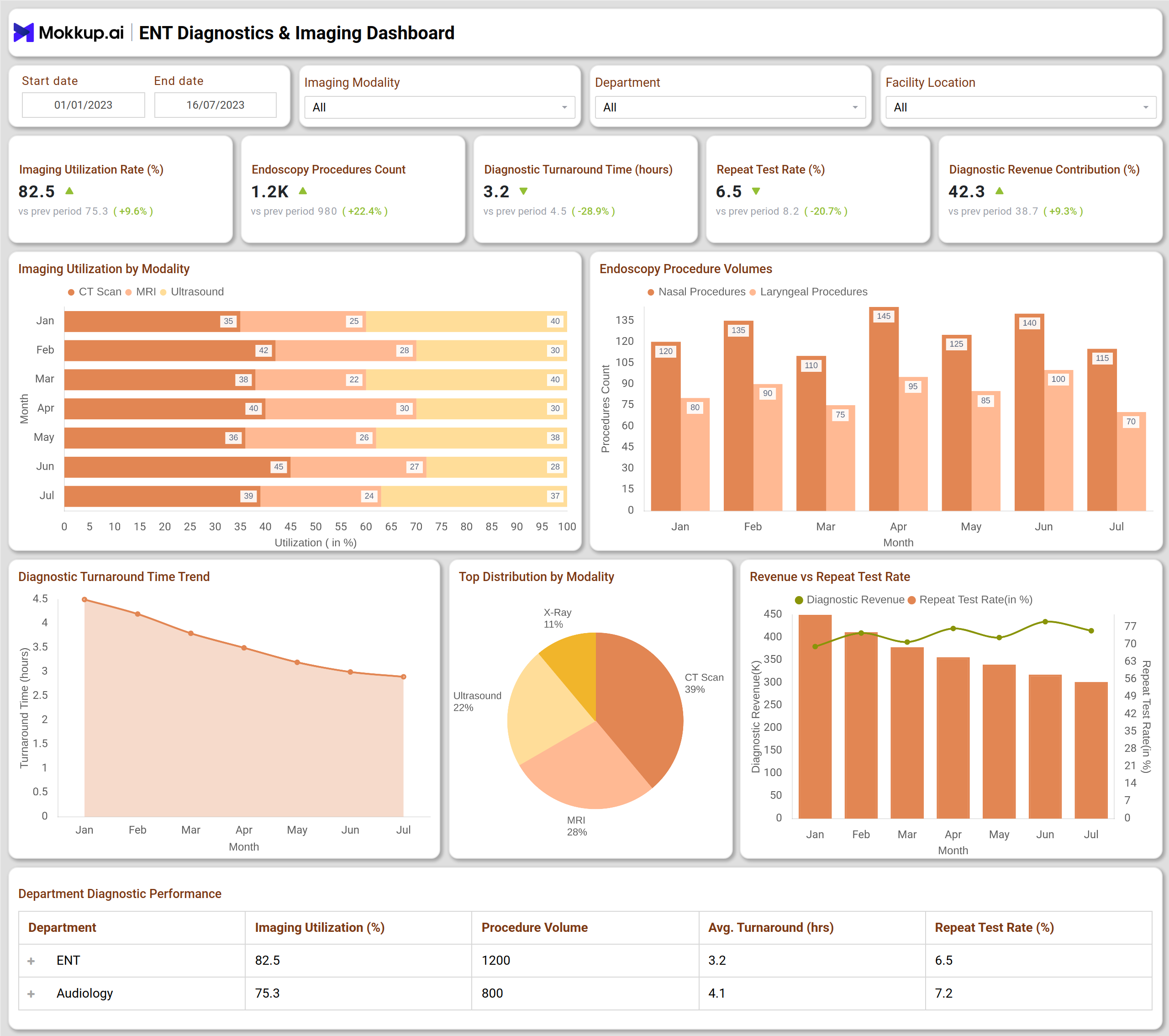
Task: Toggle Ultrasound legend marker in utilization chart
Action: tap(163, 292)
